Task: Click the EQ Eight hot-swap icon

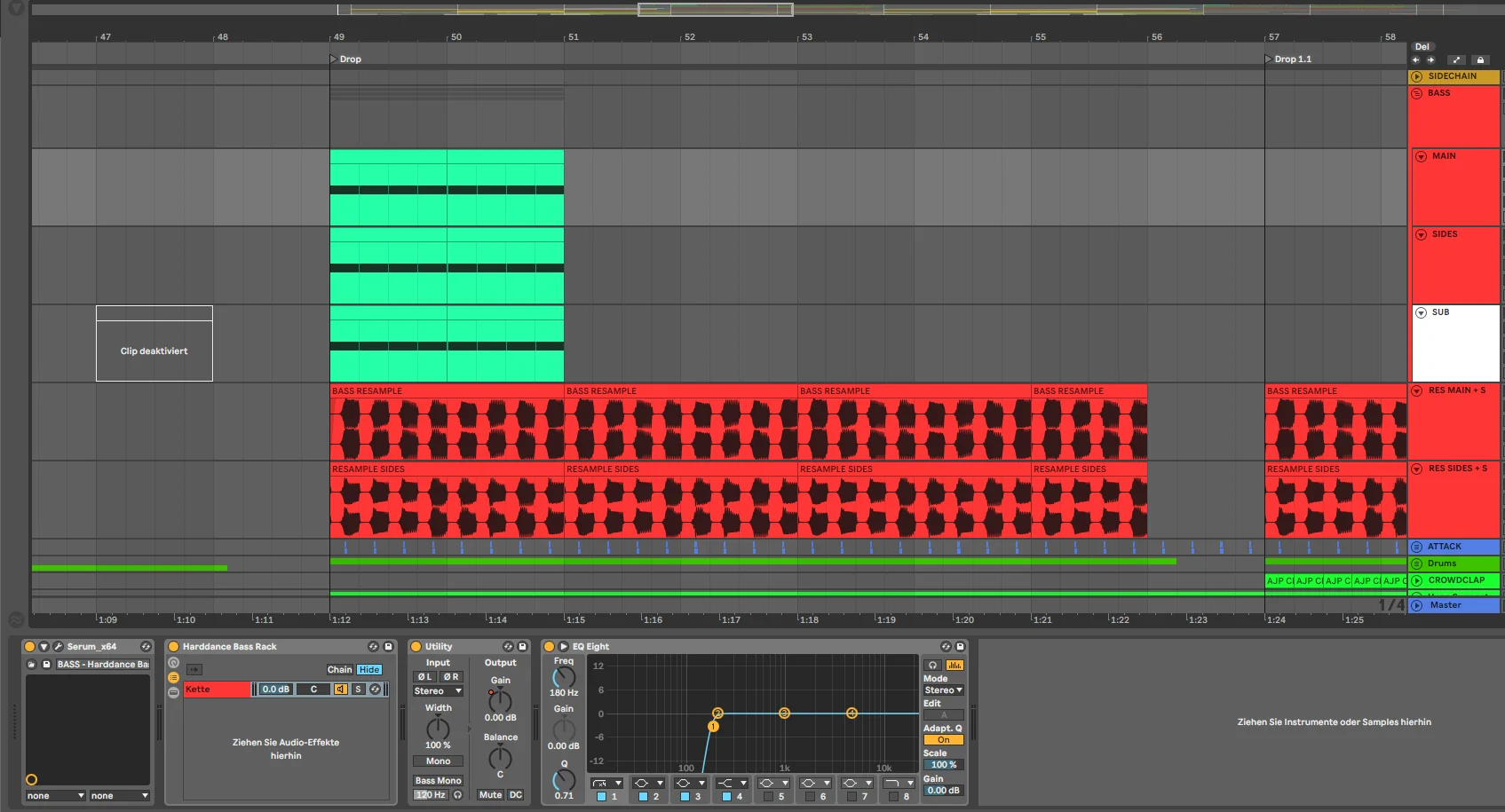Action: [x=946, y=647]
